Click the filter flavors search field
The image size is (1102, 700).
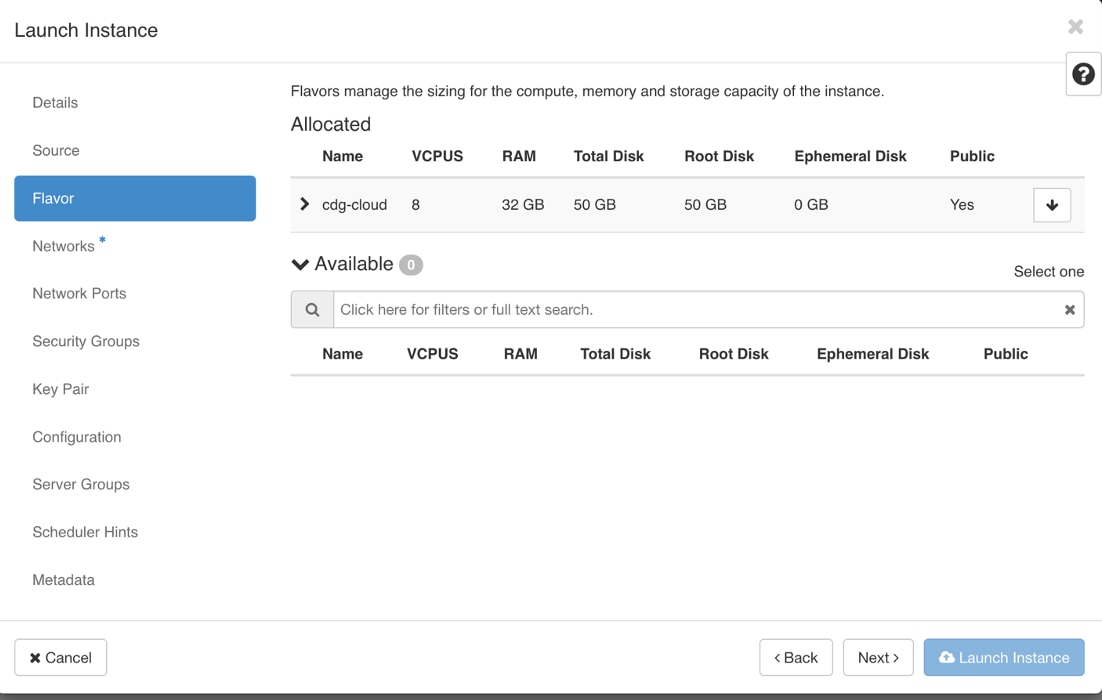tap(698, 310)
